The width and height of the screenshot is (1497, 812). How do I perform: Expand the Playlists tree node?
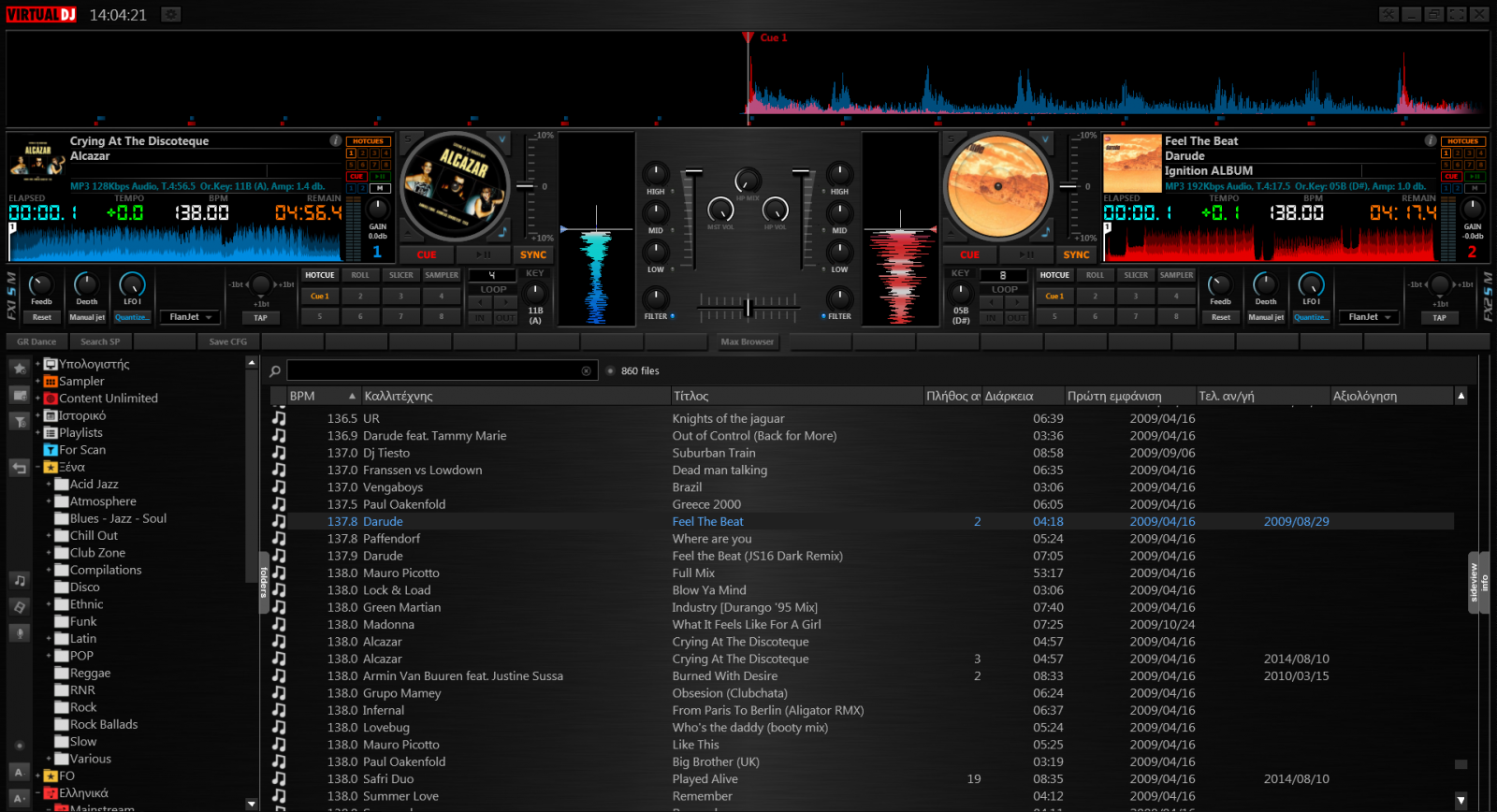tap(38, 433)
